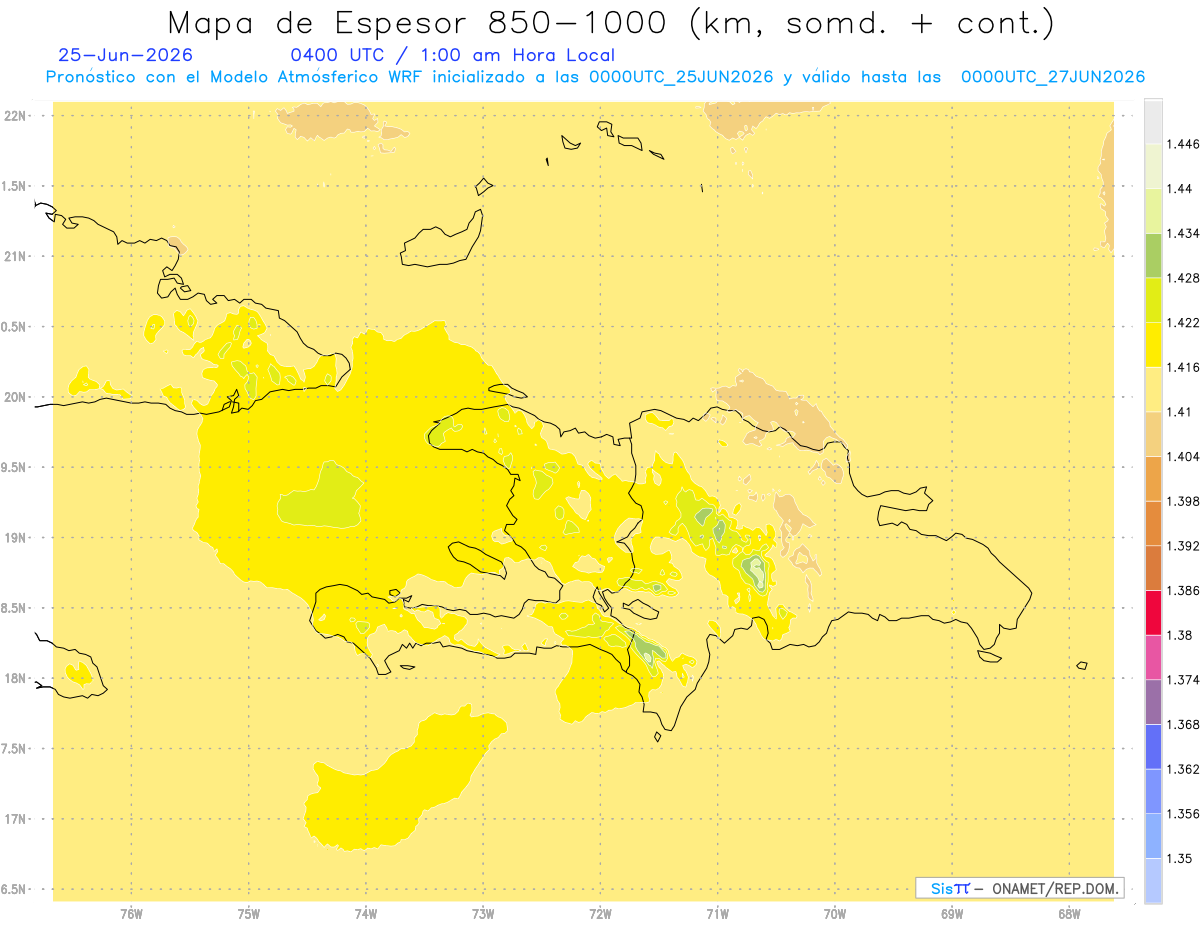Viewport: 1200px width, 927px height.
Task: Select the bright yellow colorbar segment between 1.416 and 1.422
Action: tap(1153, 345)
